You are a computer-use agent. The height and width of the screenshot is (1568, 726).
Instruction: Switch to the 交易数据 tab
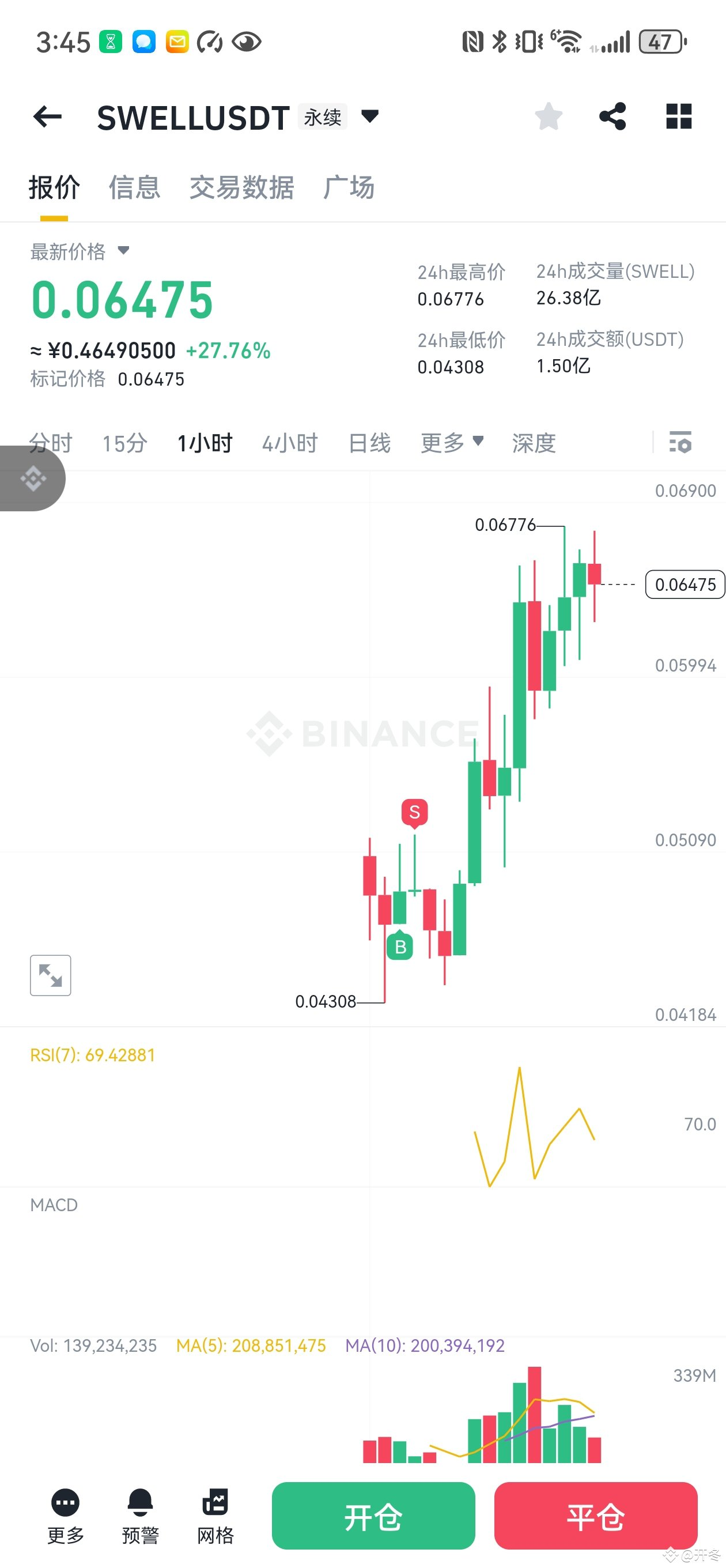point(241,187)
